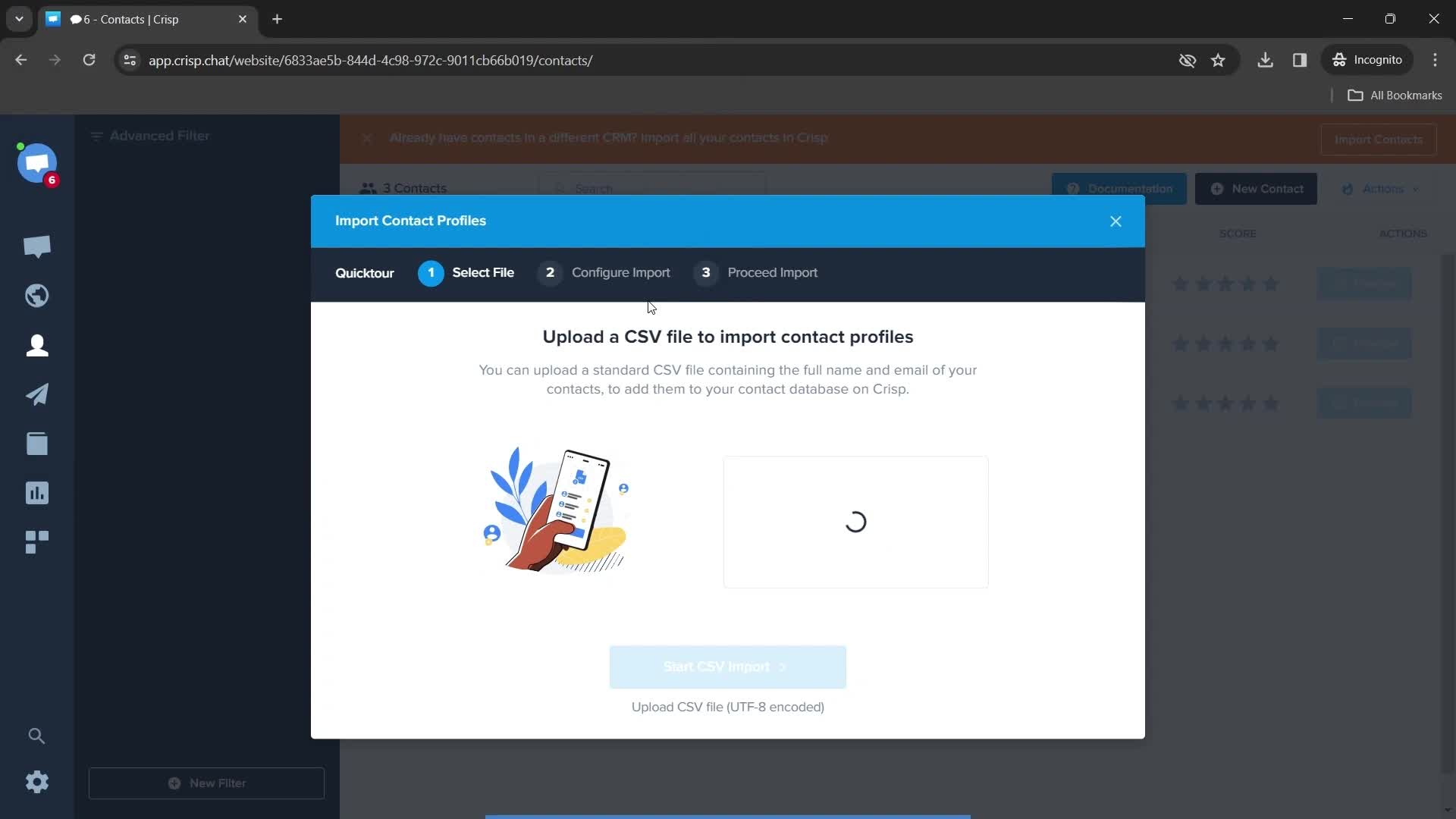This screenshot has height=819, width=1456.
Task: Open the Conversations panel icon
Action: [x=37, y=246]
